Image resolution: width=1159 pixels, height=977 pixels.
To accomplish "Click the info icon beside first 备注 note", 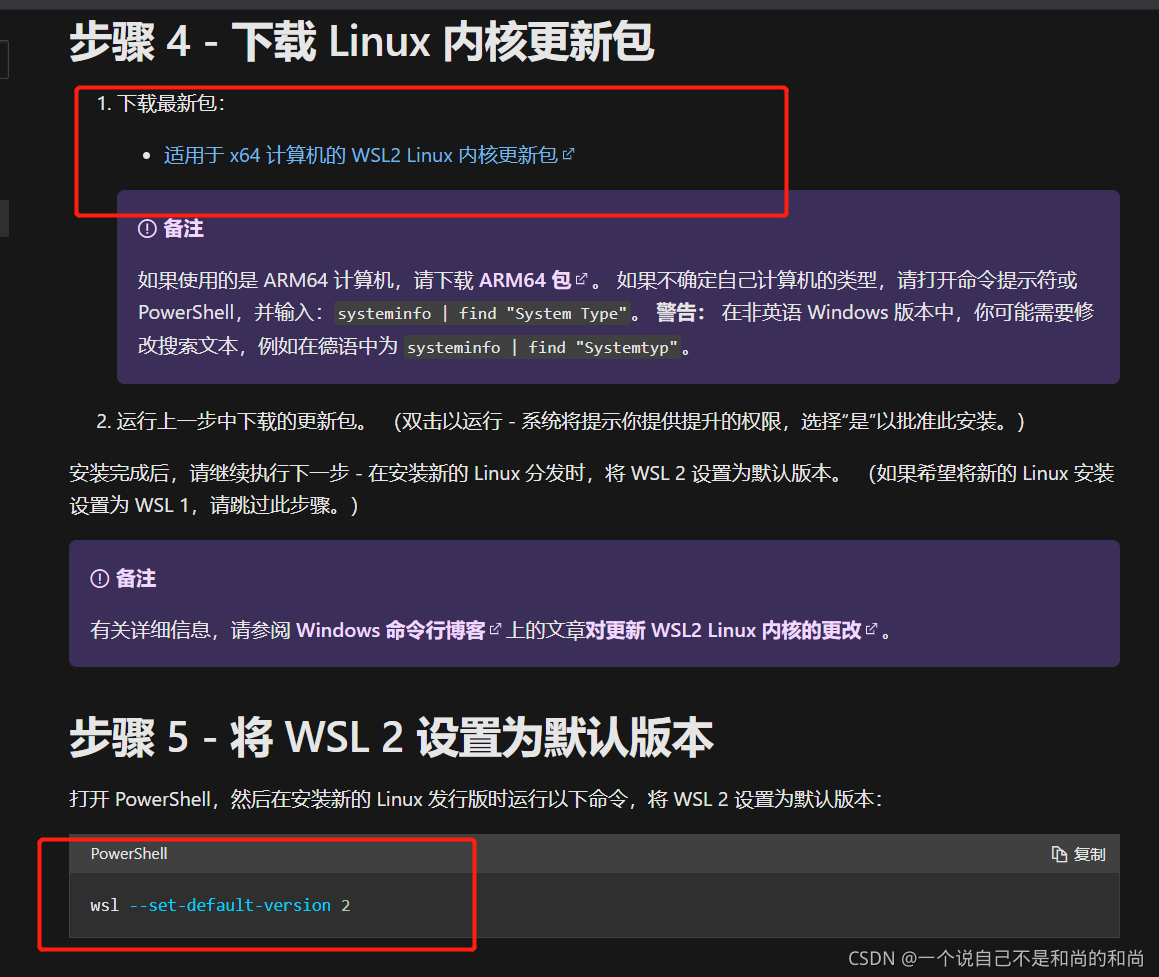I will tap(147, 229).
